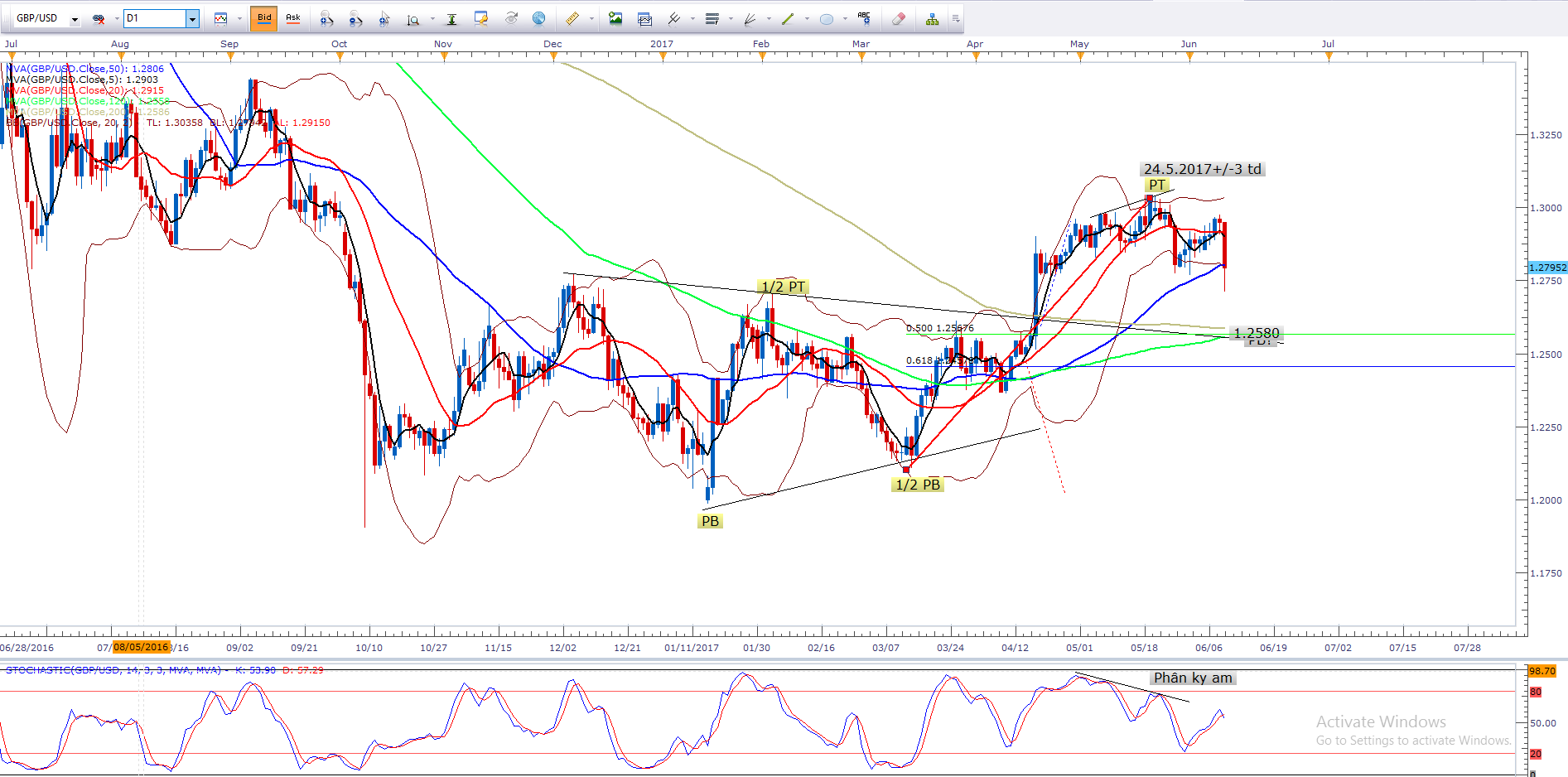Open the chart type dropdown arrow

(239, 18)
